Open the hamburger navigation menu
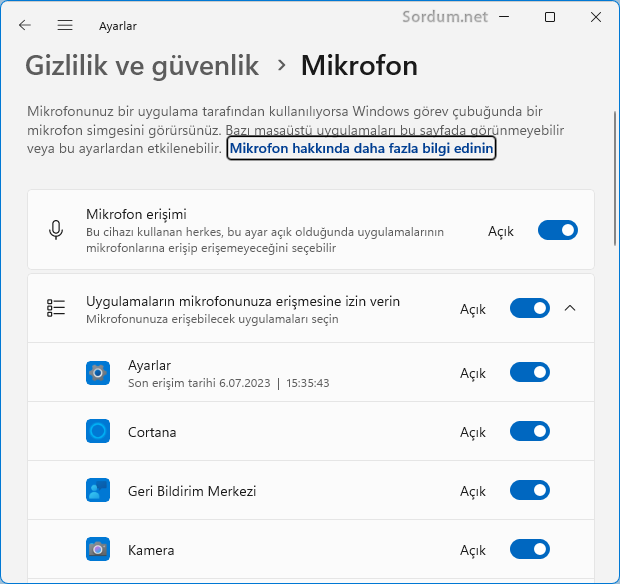The height and width of the screenshot is (584, 620). tap(65, 25)
